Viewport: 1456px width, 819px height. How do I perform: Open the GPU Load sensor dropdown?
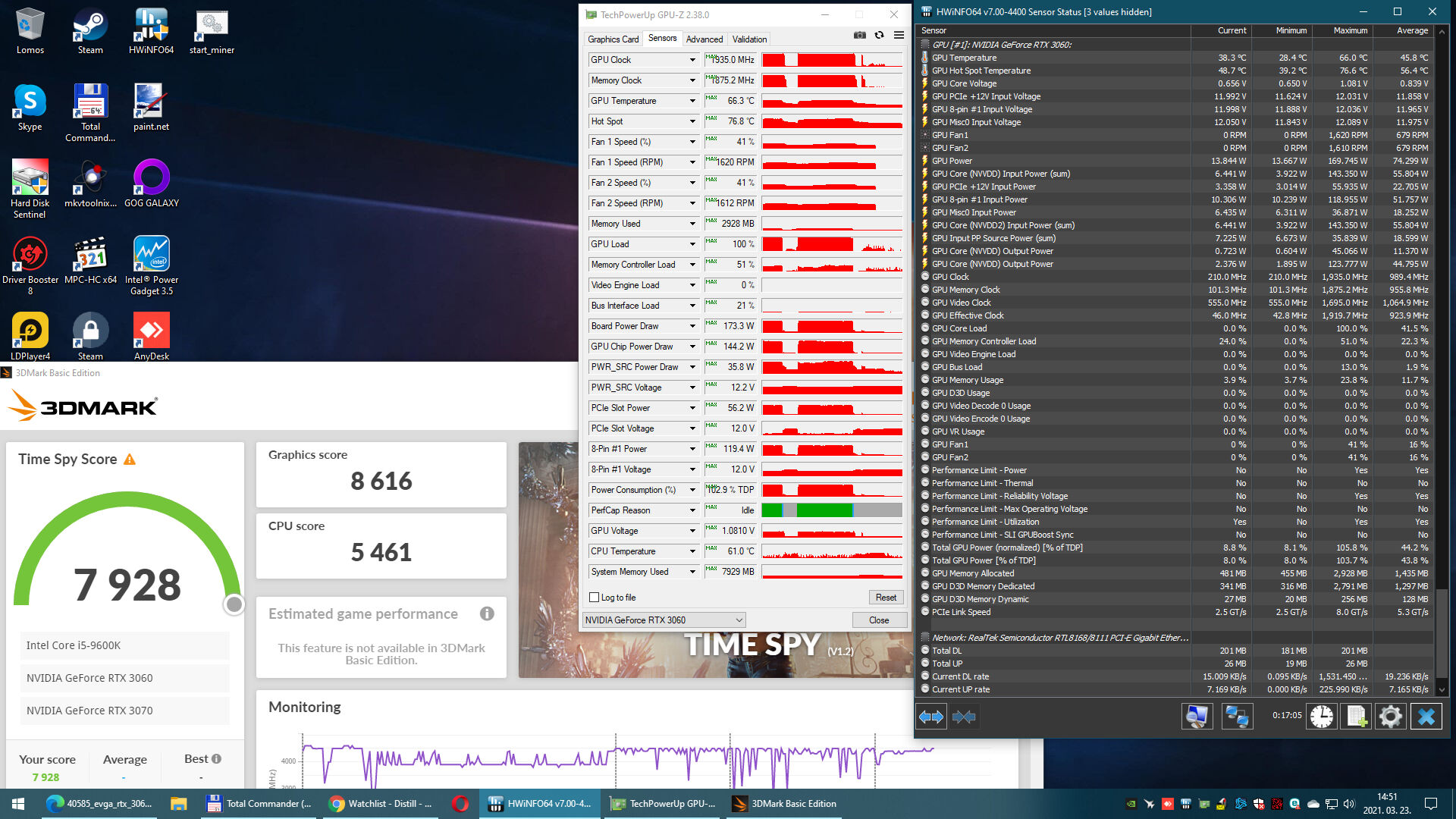click(692, 244)
